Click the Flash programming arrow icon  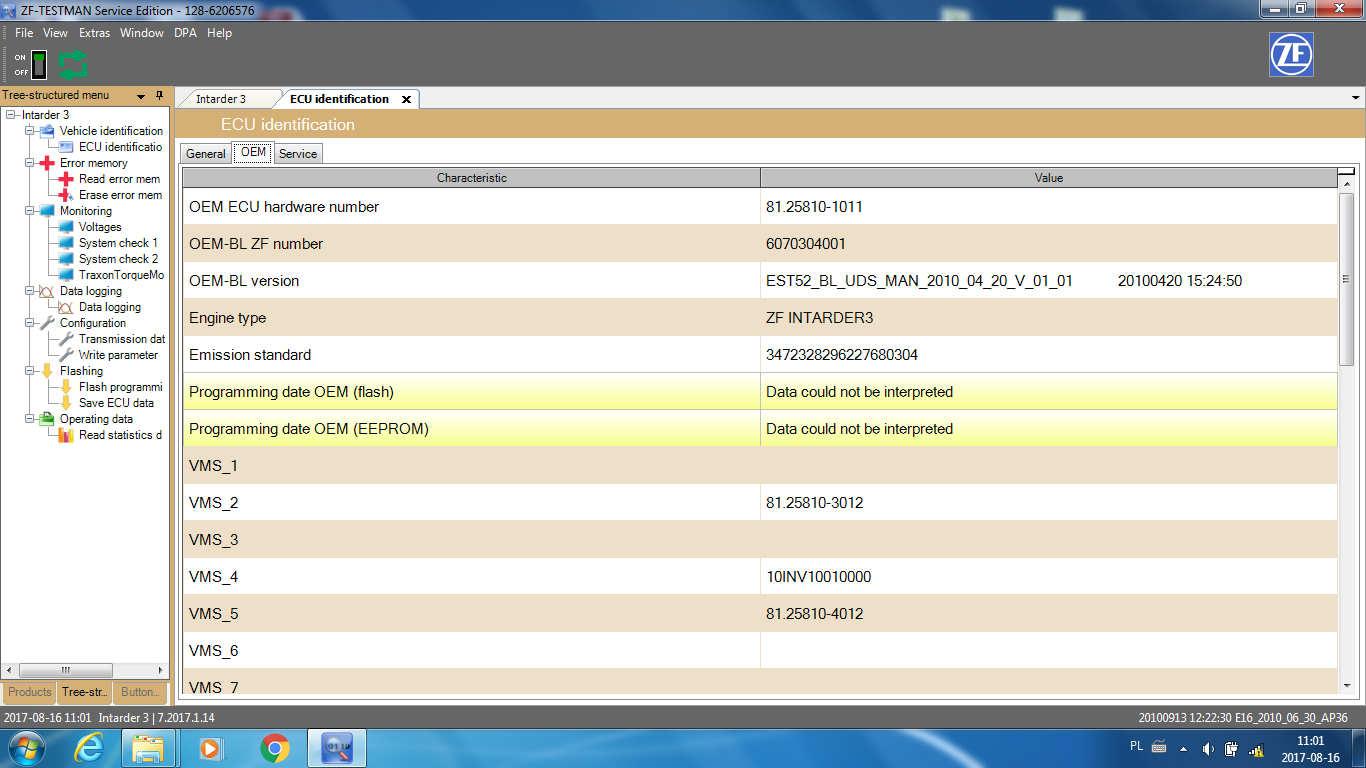coord(66,387)
